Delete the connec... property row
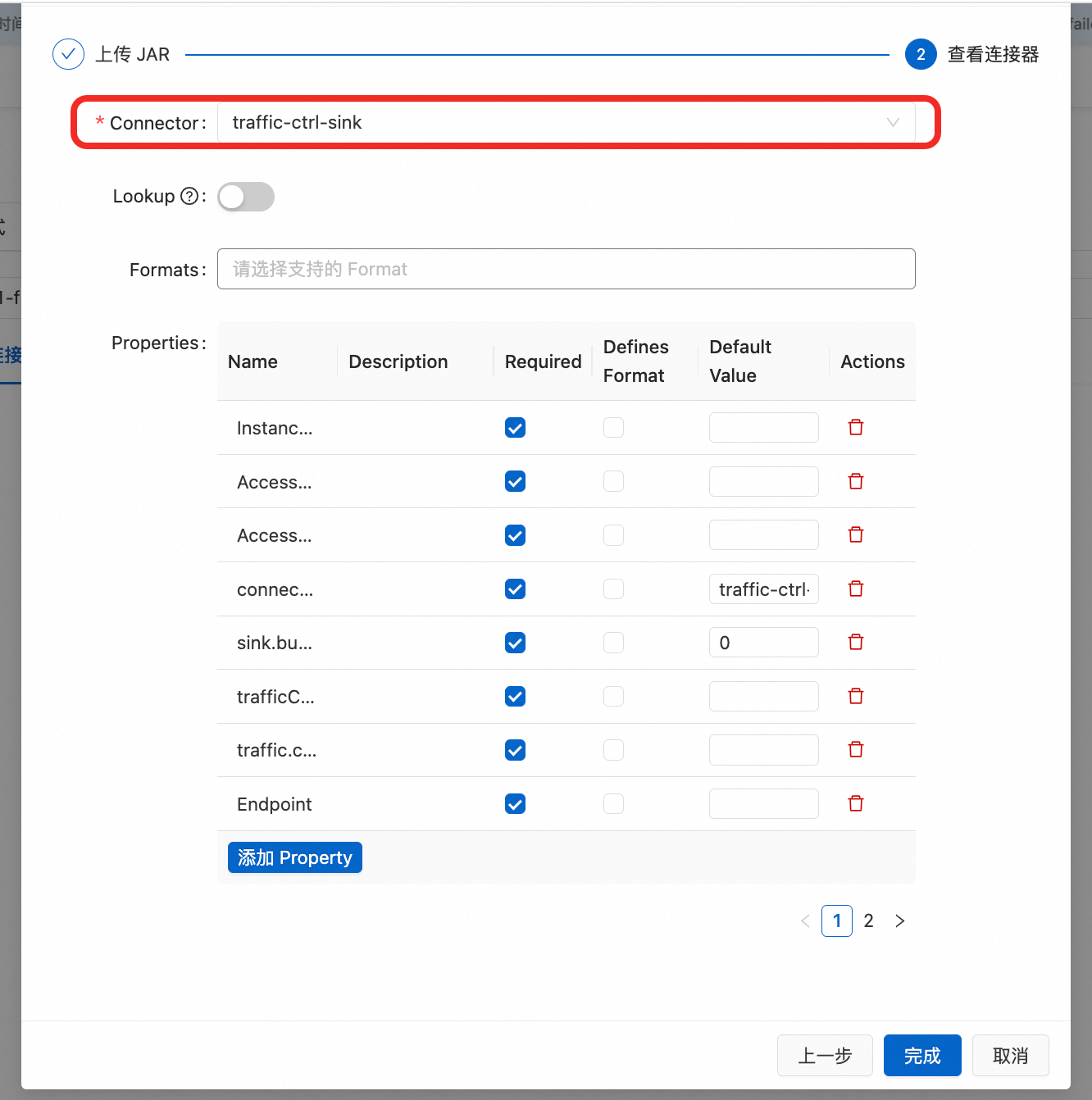The width and height of the screenshot is (1092, 1100). [x=856, y=589]
